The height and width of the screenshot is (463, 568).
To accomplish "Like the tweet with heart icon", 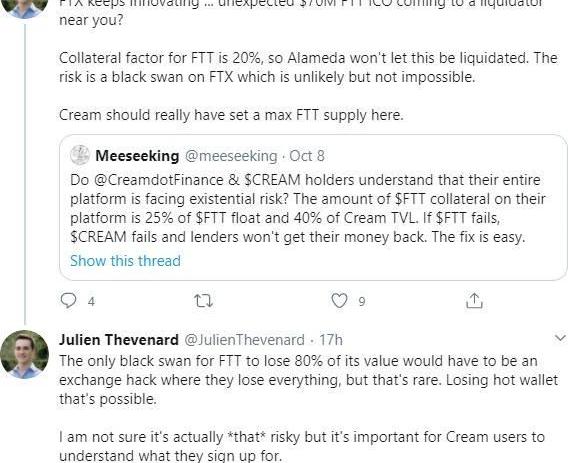I will (339, 301).
